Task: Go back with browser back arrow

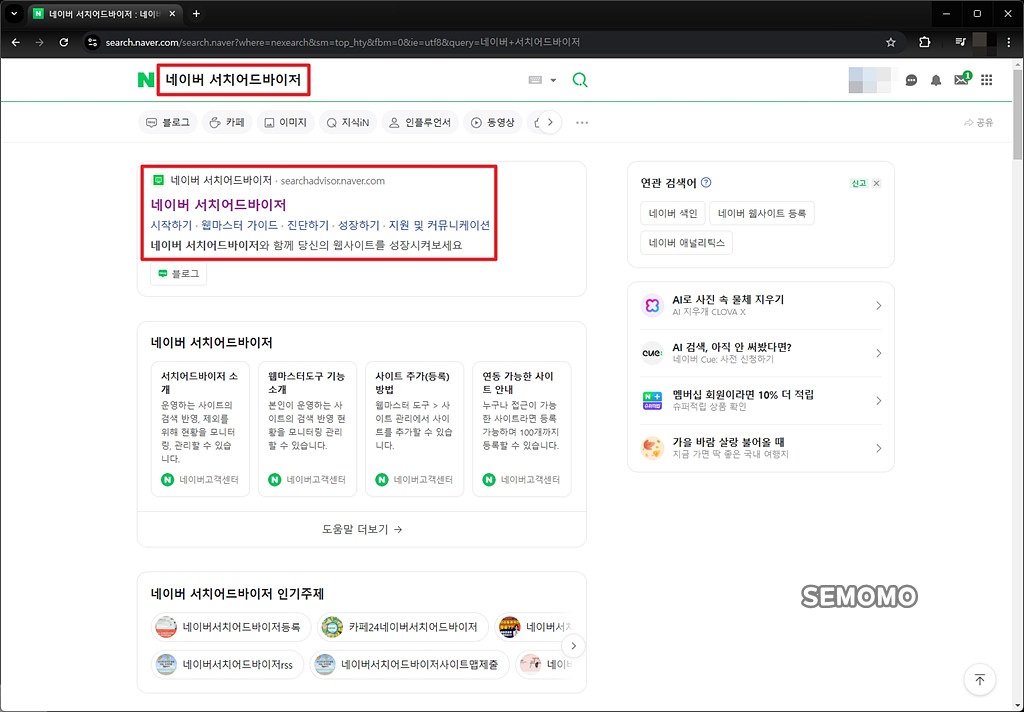Action: click(x=16, y=42)
